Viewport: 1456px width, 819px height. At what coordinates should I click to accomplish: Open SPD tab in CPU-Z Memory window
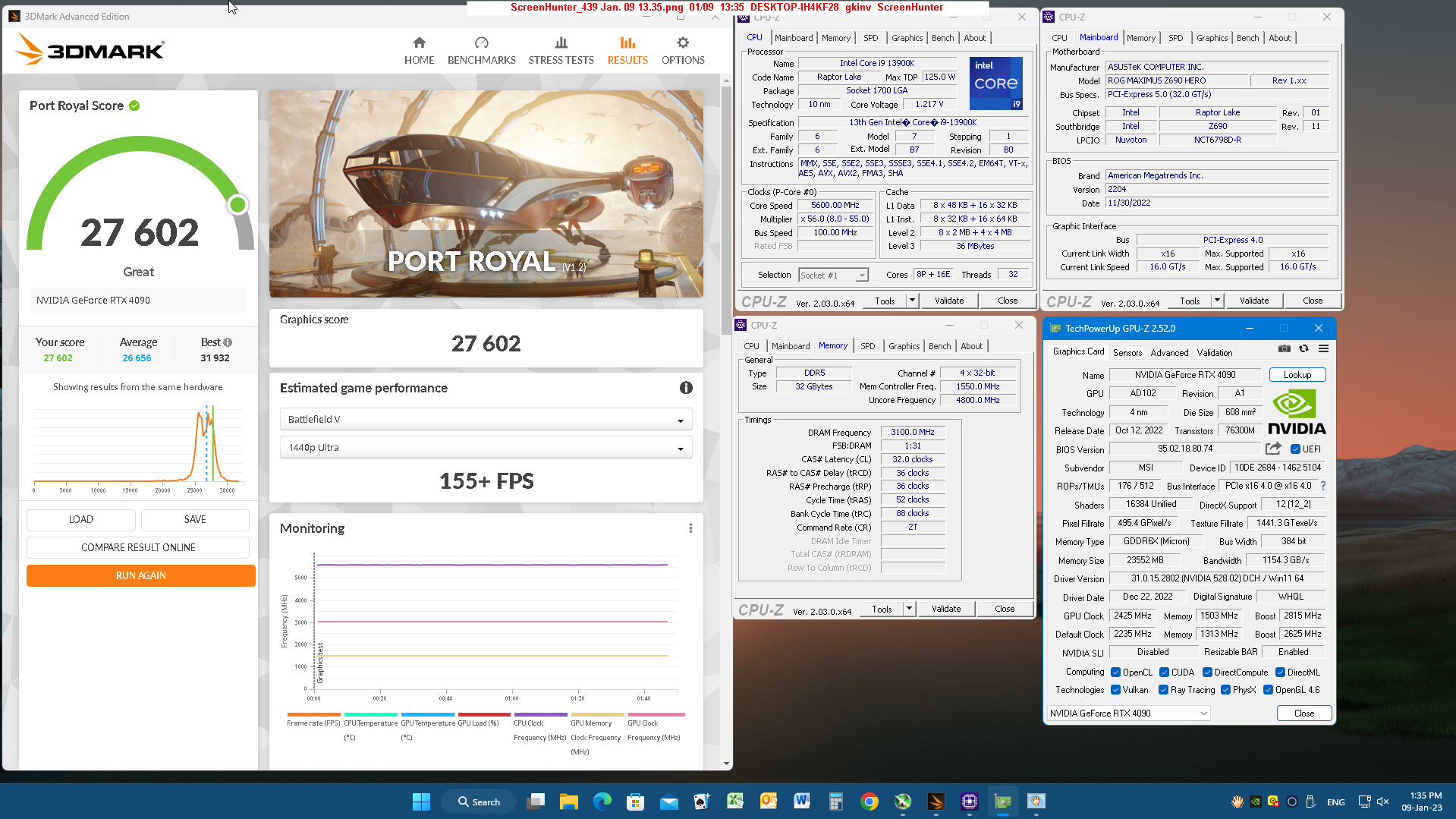click(867, 346)
